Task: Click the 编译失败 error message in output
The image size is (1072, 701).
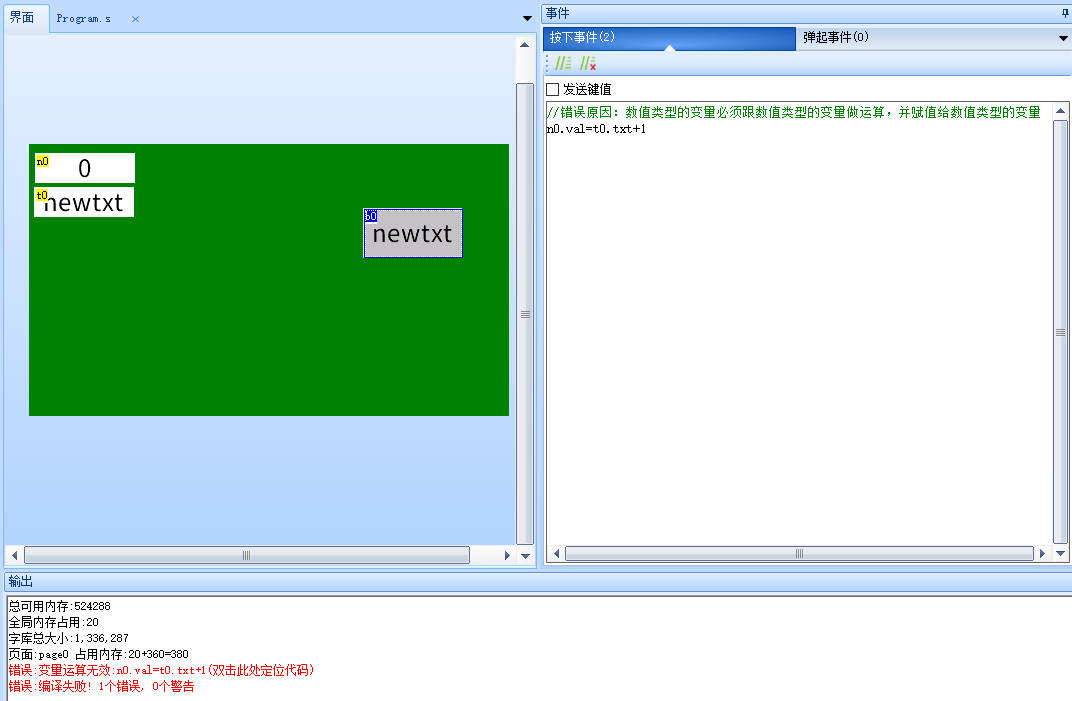Action: (x=100, y=686)
